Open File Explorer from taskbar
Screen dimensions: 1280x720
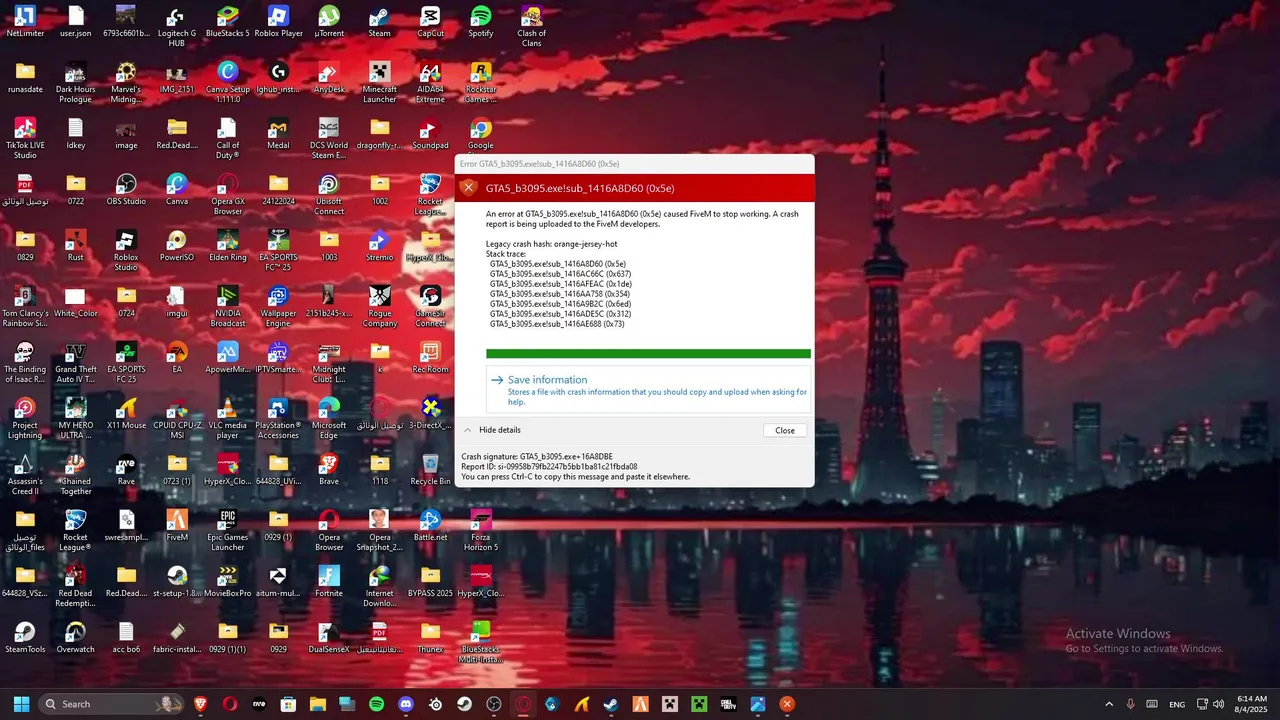(317, 704)
